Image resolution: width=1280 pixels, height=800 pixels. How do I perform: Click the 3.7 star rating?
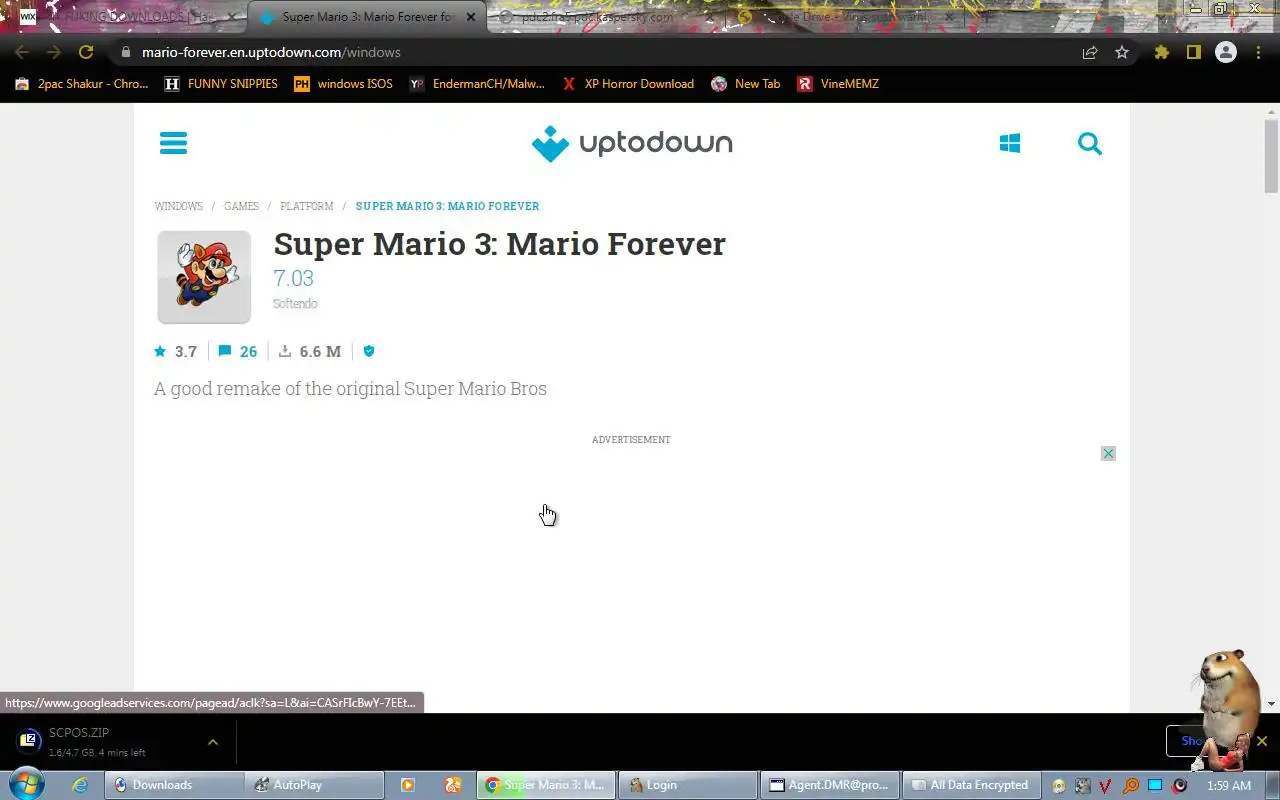coord(176,351)
